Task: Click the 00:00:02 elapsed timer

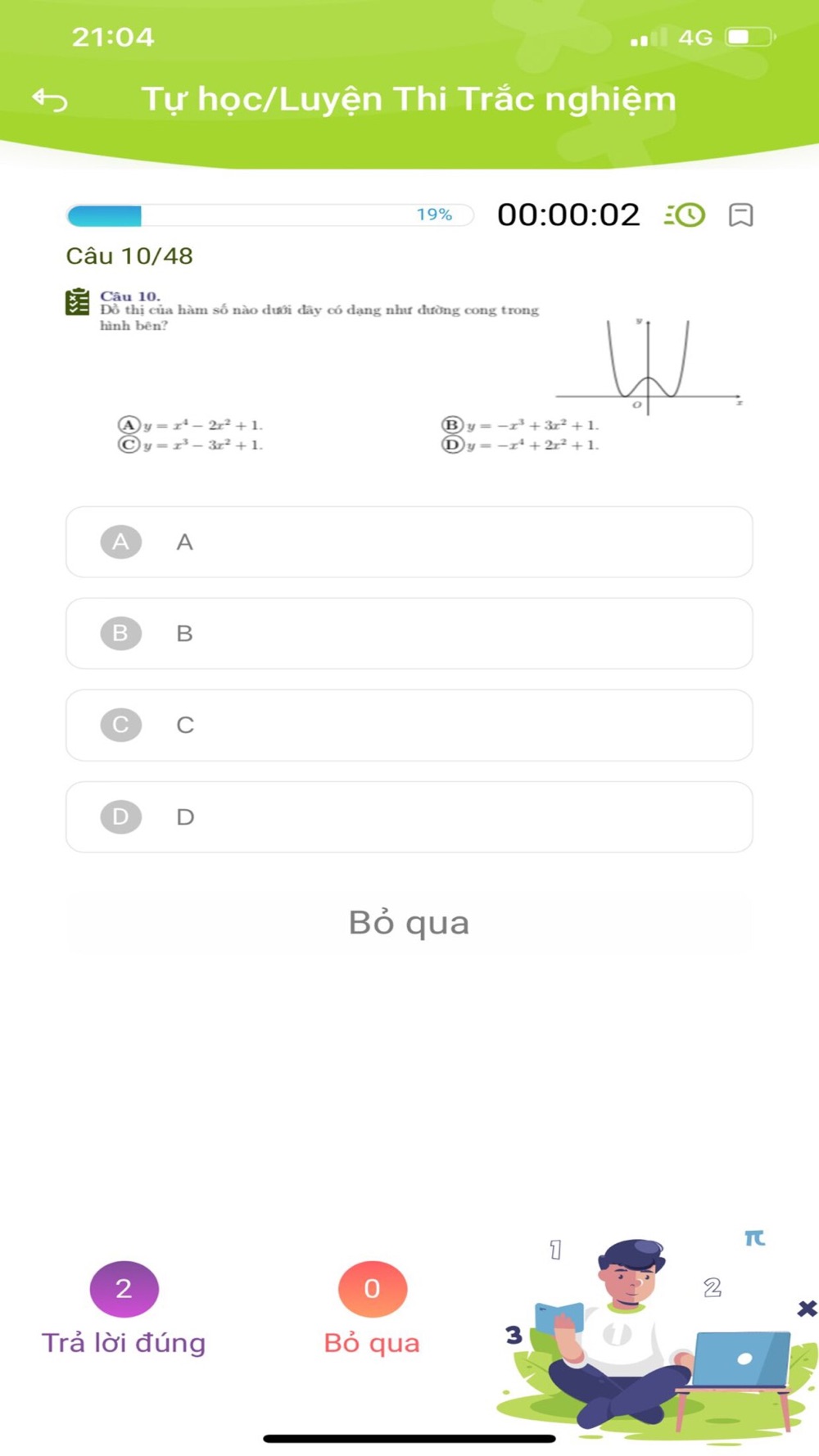Action: click(568, 215)
